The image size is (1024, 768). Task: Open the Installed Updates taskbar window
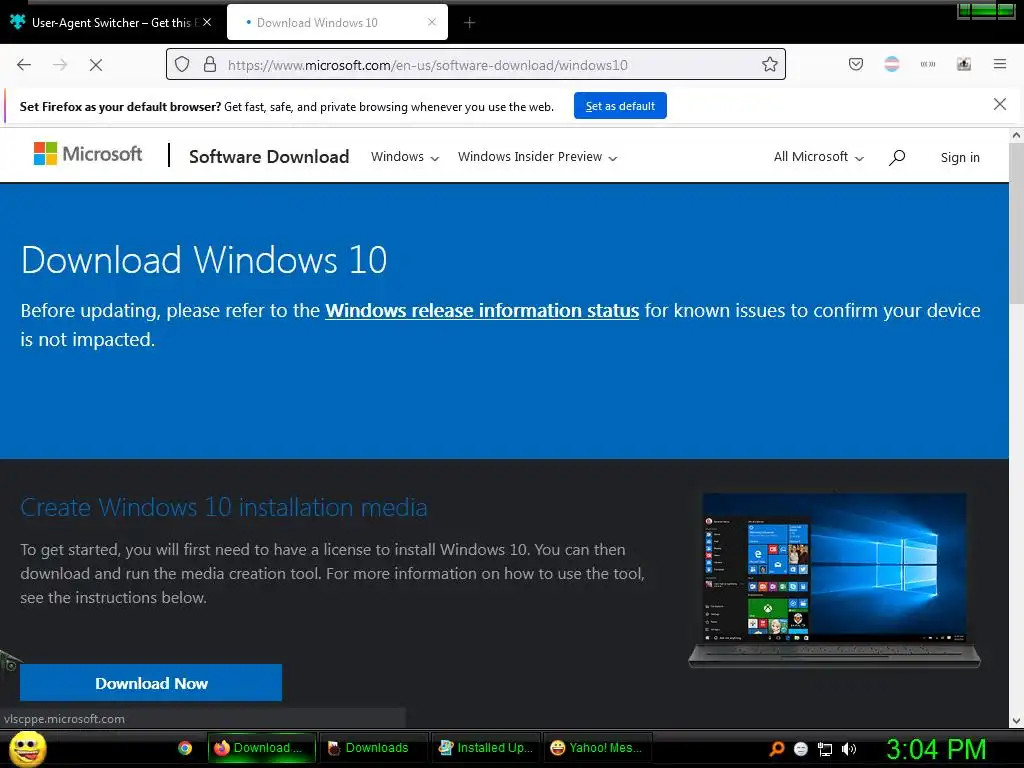coord(485,748)
